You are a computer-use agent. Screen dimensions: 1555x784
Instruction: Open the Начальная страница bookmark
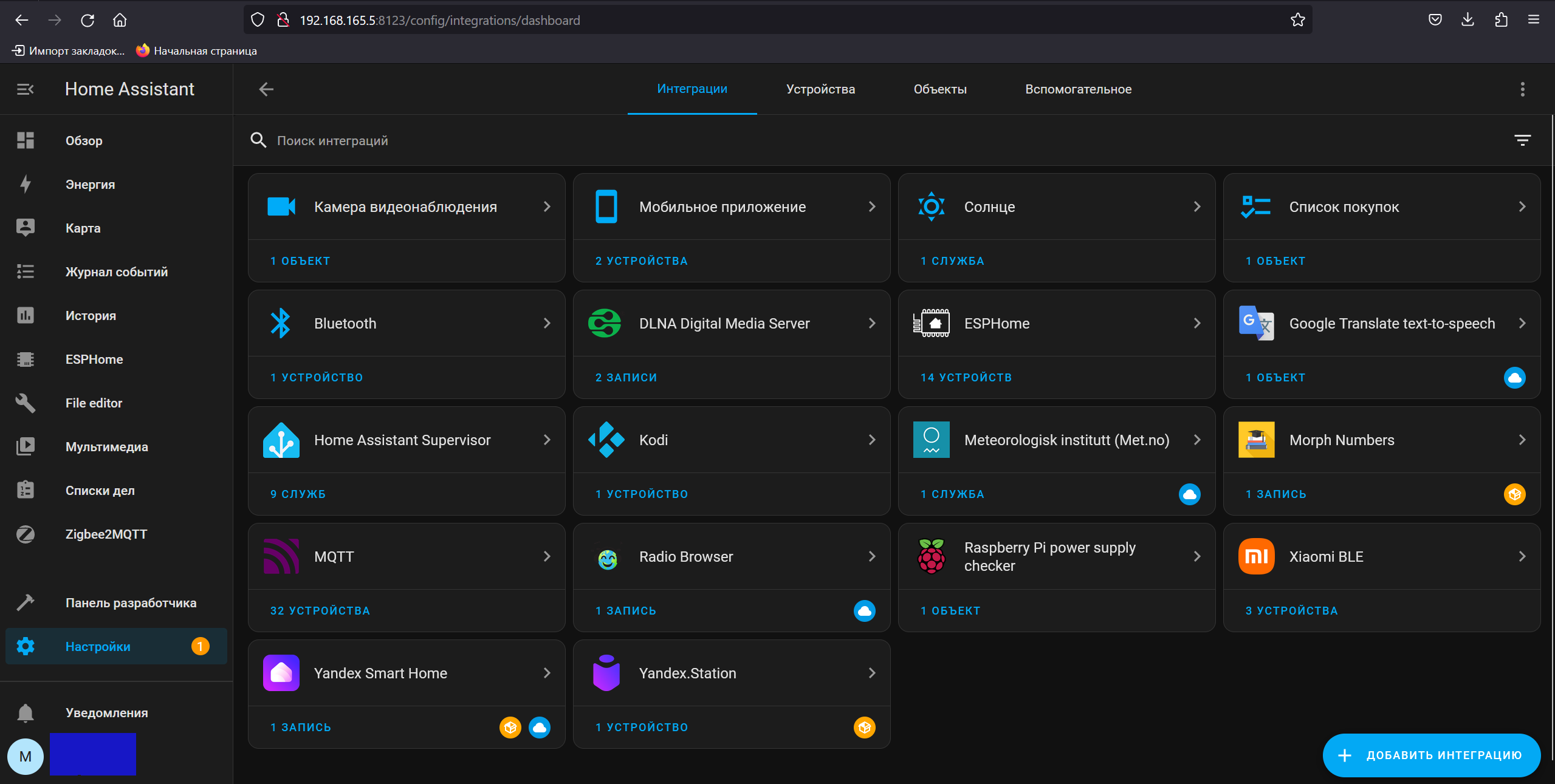(x=196, y=50)
